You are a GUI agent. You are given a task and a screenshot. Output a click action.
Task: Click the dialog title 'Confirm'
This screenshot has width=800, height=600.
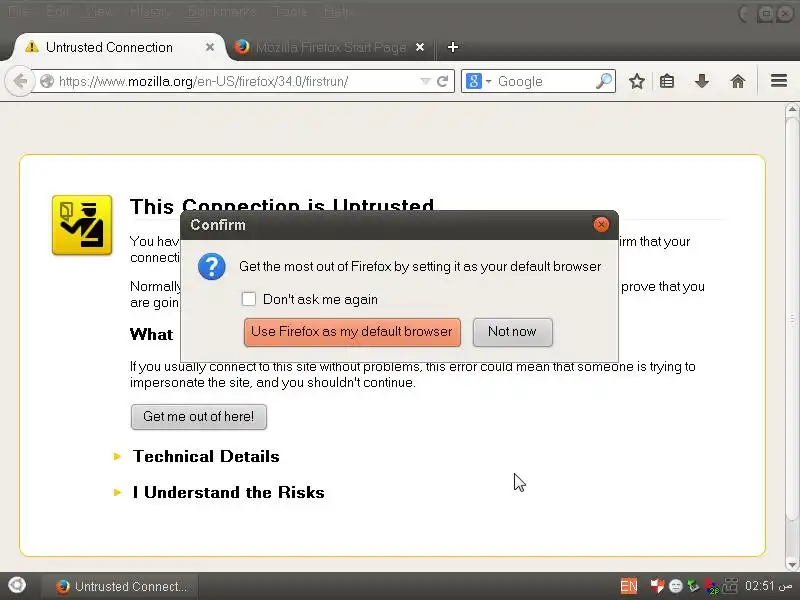218,225
